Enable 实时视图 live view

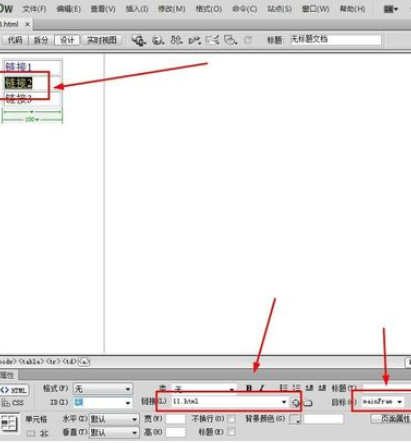(102, 40)
